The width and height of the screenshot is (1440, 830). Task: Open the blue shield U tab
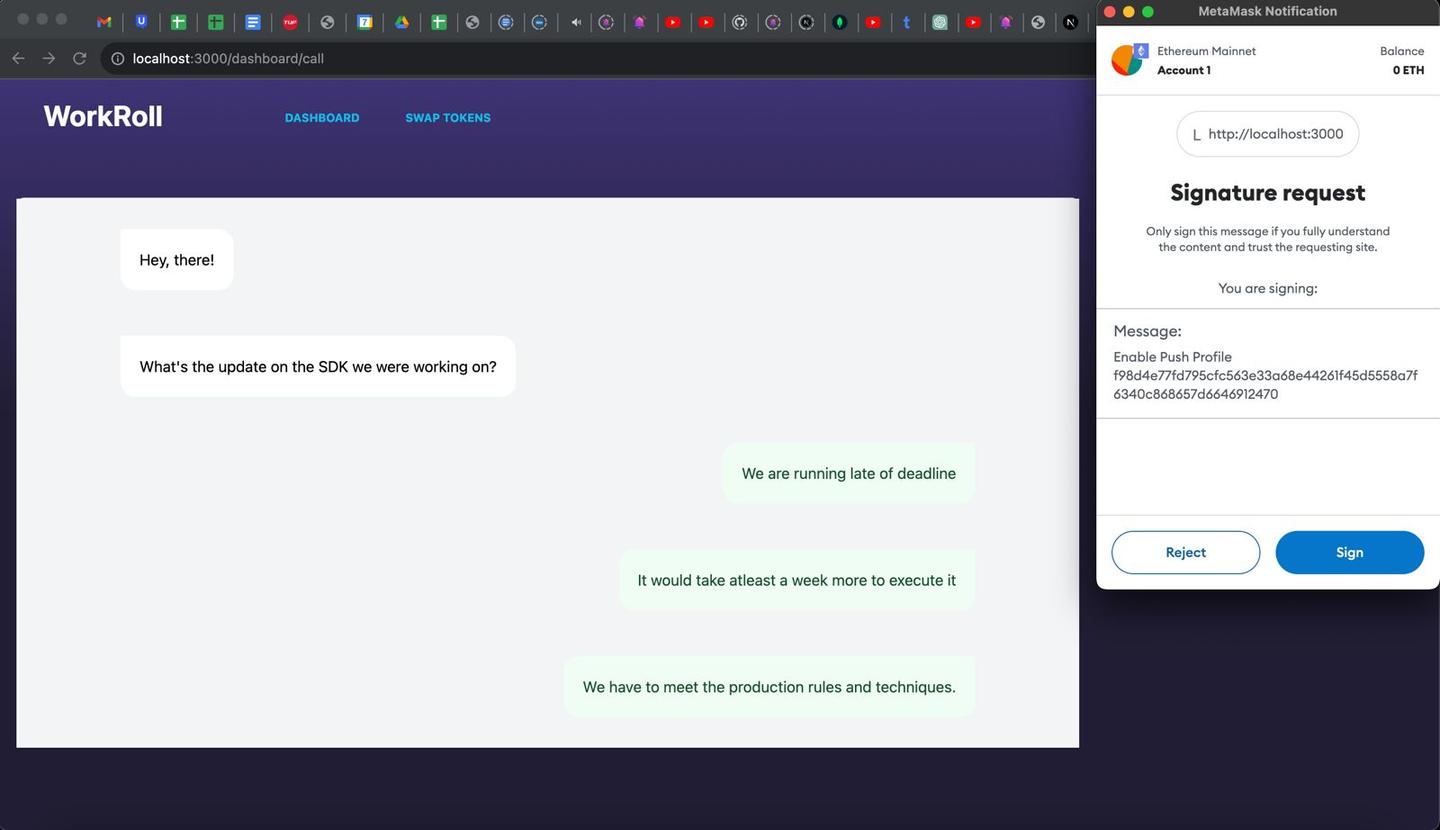pos(141,21)
